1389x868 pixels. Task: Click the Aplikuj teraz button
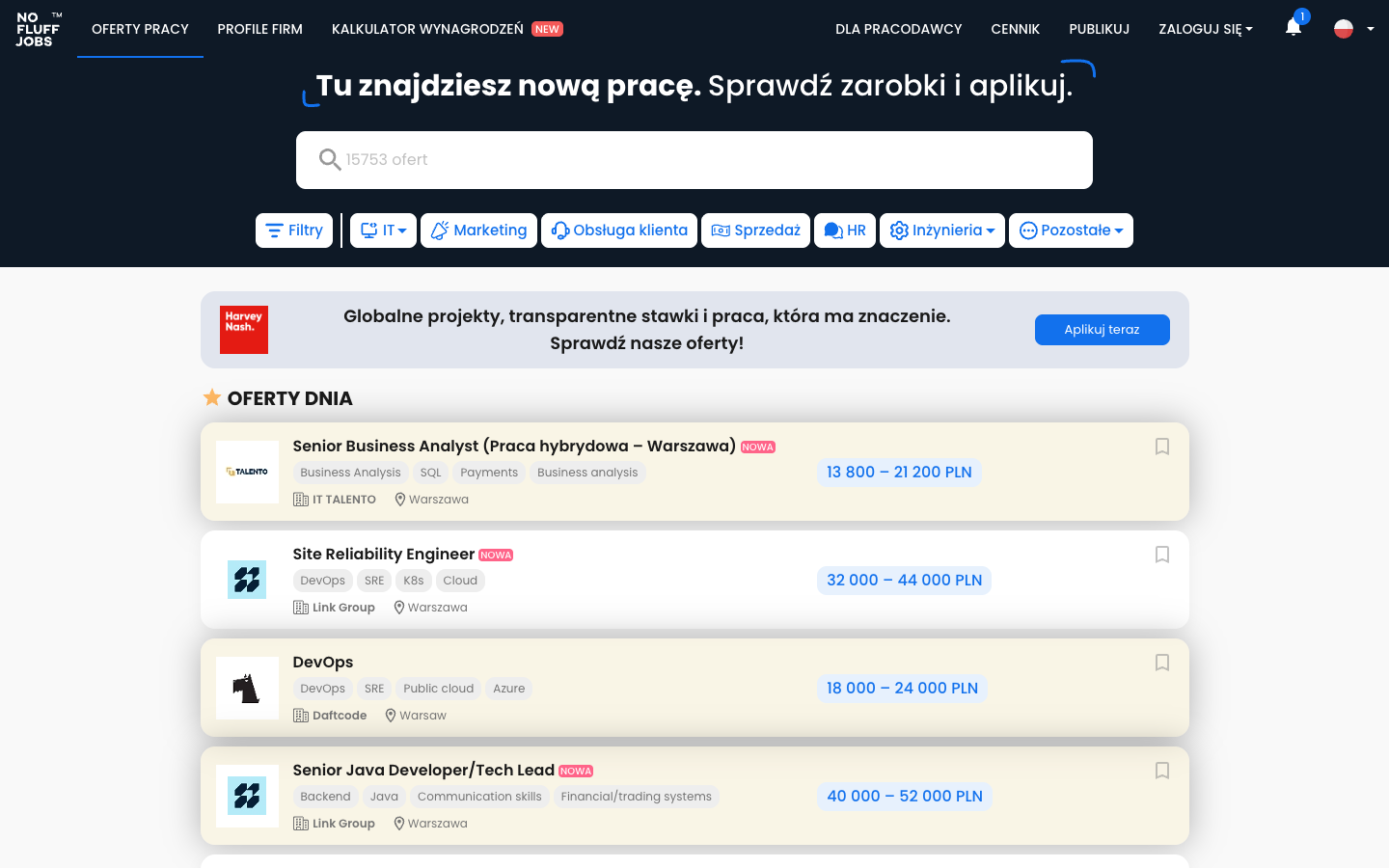tap(1102, 330)
